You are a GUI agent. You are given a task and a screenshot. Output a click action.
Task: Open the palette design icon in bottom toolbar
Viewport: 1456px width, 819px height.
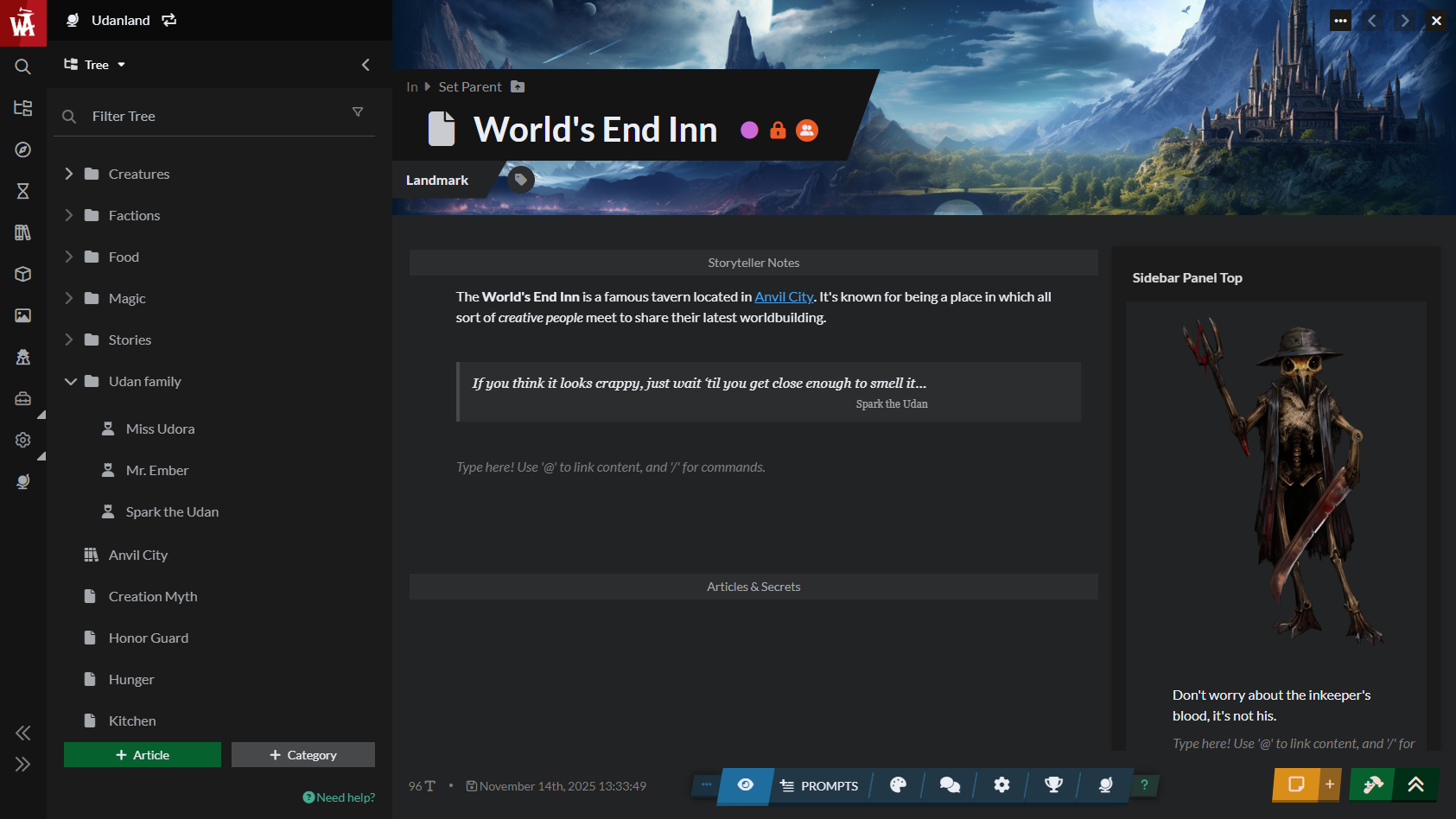pos(898,784)
